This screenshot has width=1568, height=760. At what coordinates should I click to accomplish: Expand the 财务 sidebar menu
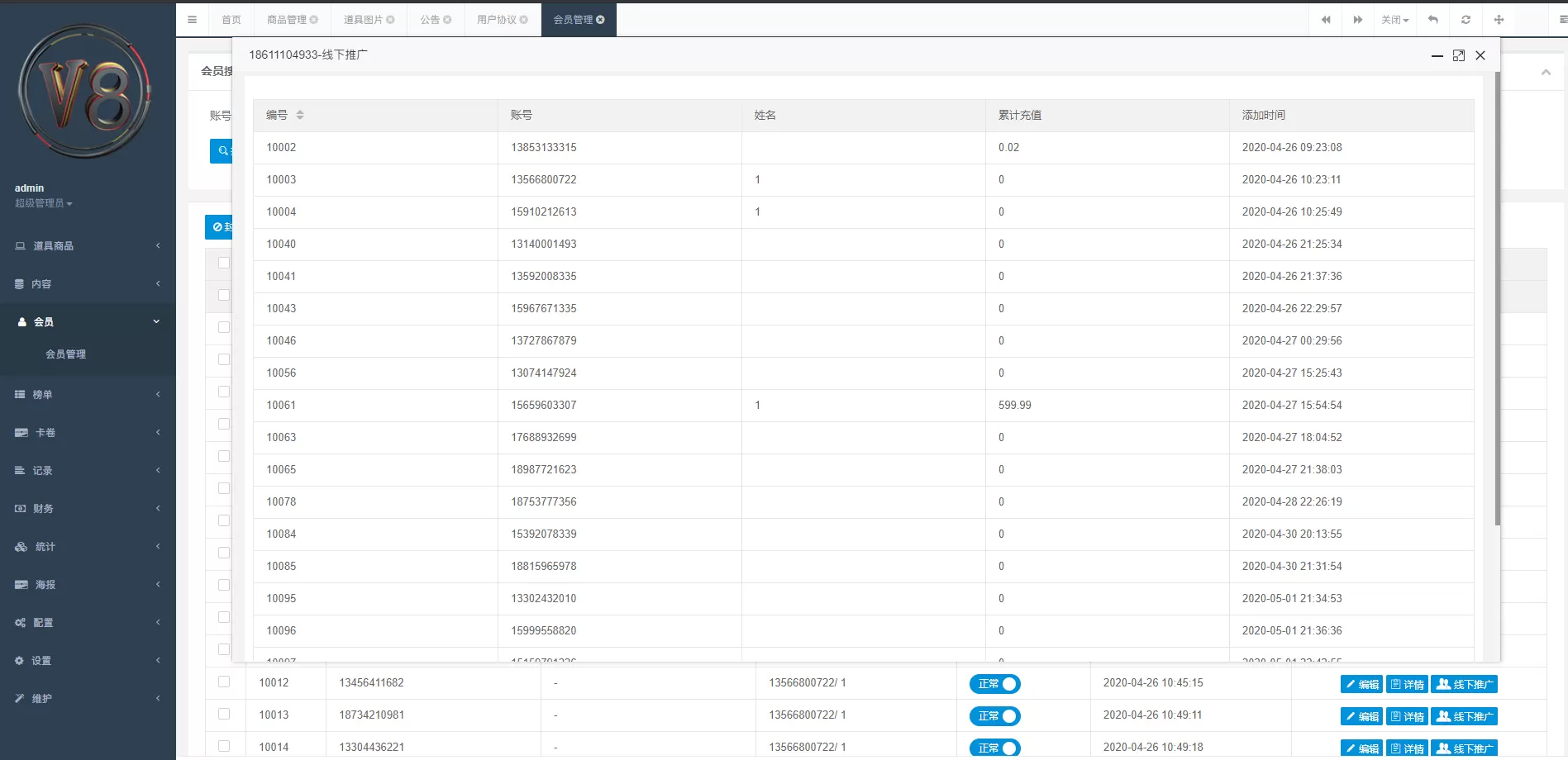click(x=88, y=509)
